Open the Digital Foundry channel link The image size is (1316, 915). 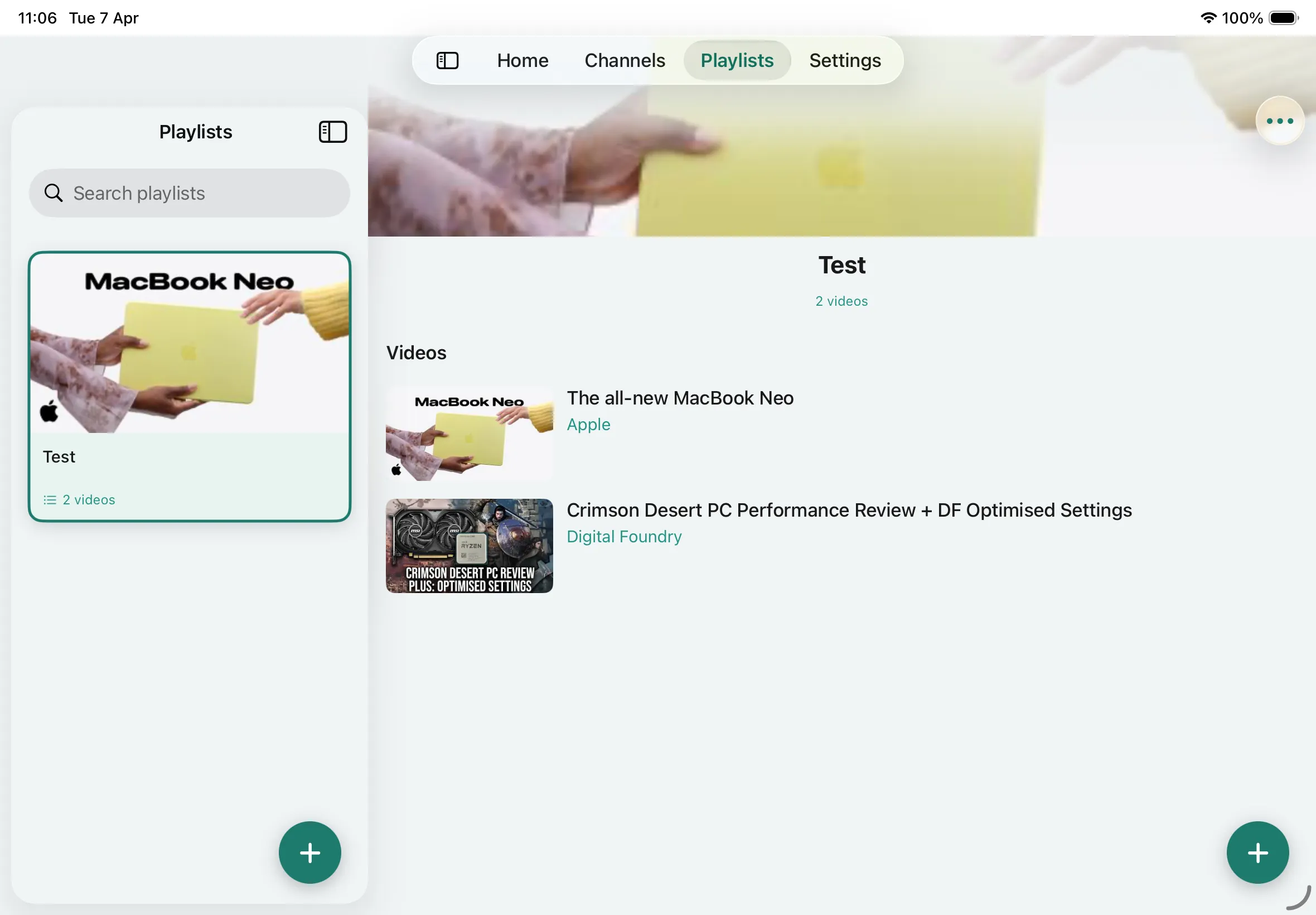[624, 537]
